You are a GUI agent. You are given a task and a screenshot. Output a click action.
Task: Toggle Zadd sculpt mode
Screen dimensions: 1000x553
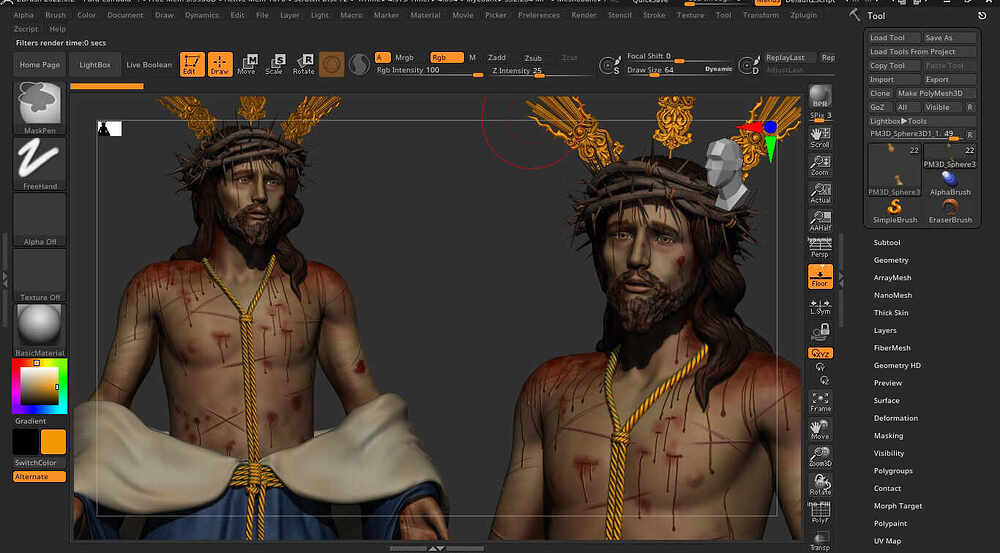[497, 57]
